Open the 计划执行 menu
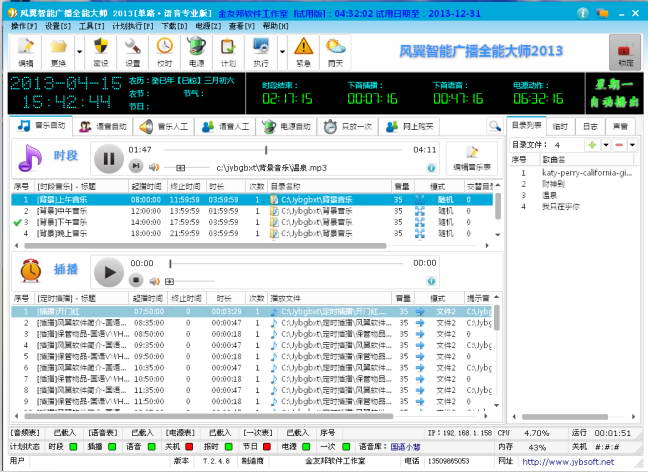648x472 pixels. pos(132,26)
